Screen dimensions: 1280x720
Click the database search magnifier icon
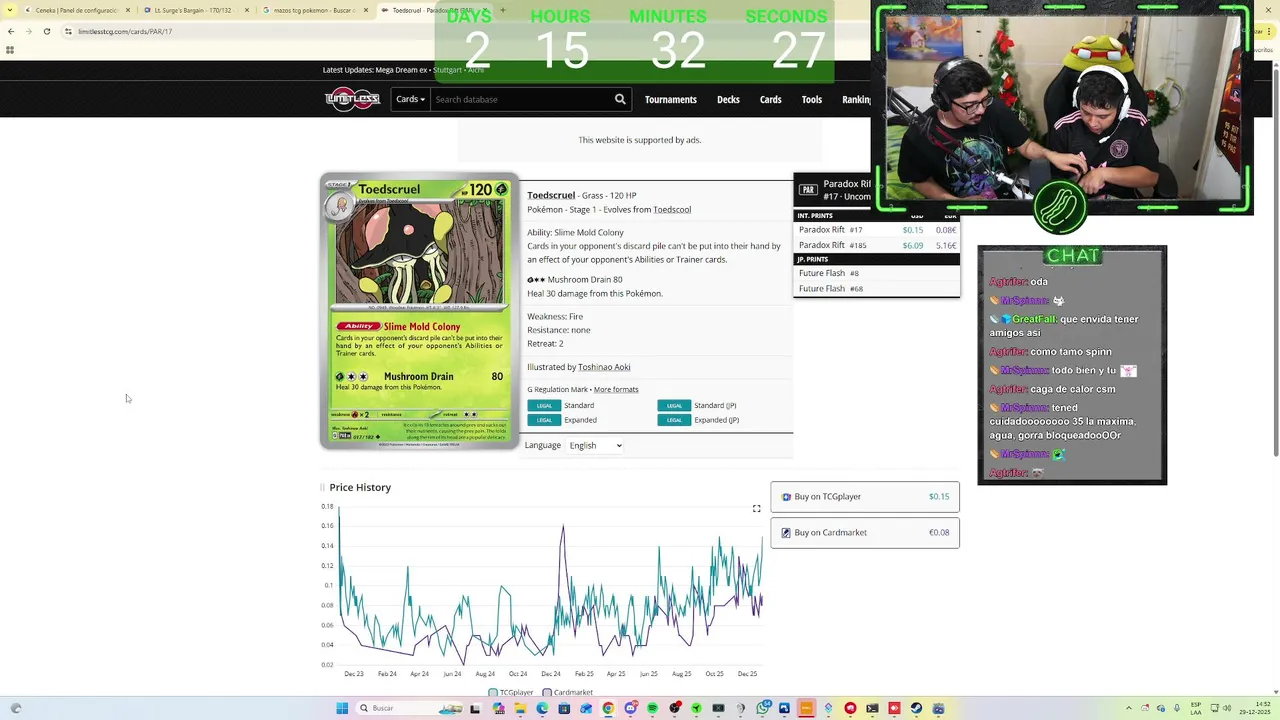click(620, 99)
